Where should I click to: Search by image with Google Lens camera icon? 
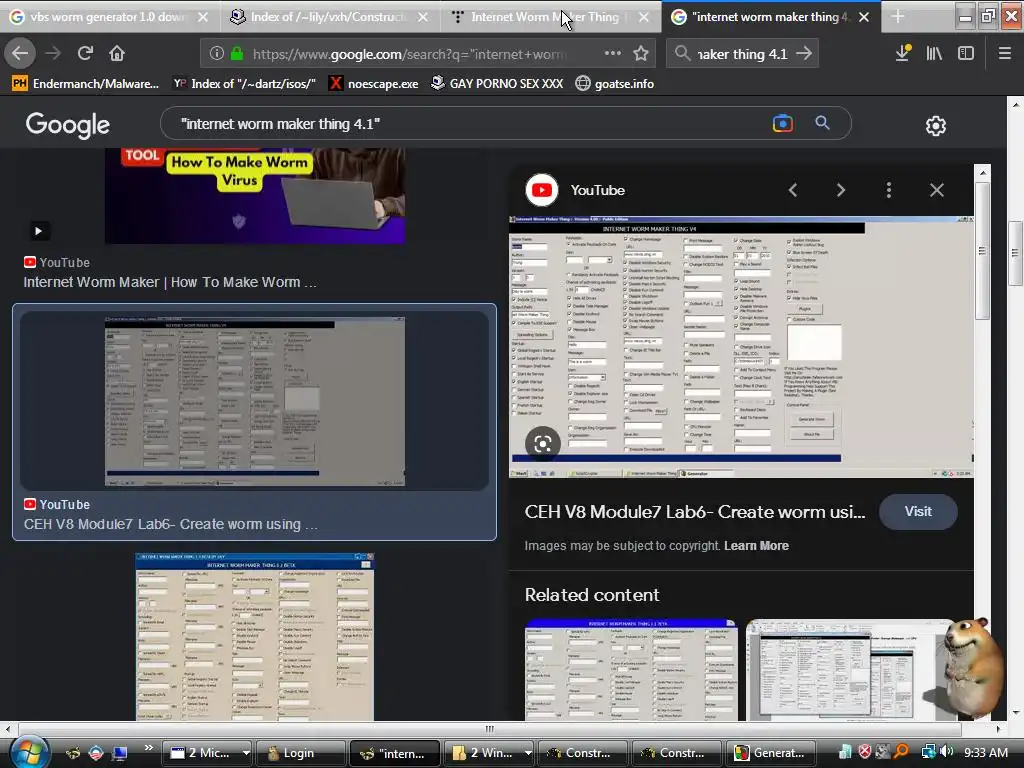click(782, 123)
